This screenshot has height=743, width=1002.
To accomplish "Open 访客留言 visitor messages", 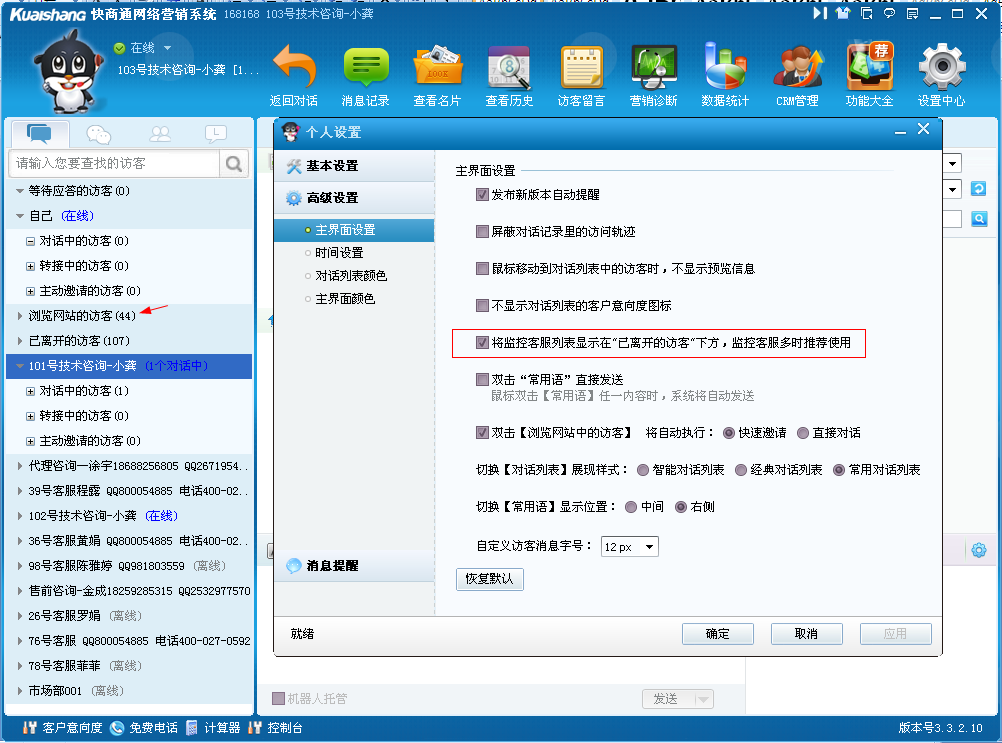I will [581, 68].
